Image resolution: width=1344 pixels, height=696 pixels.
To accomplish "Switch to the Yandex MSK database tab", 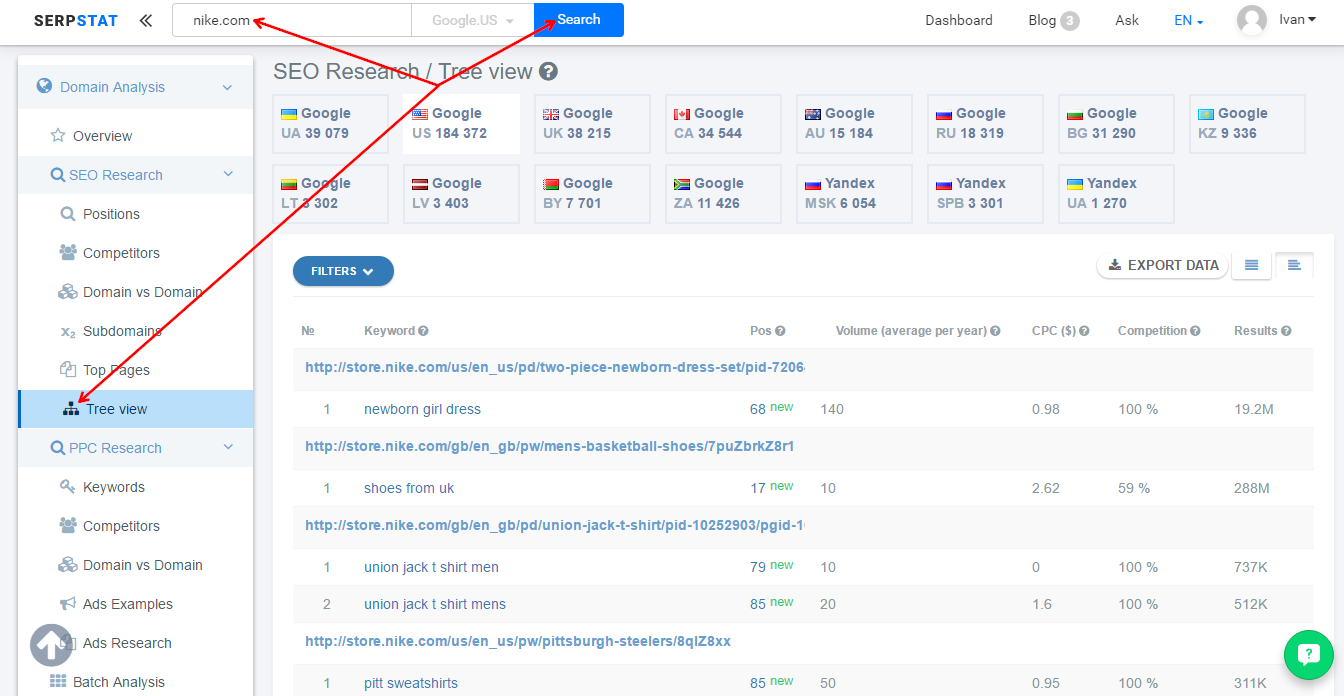I will tap(854, 194).
